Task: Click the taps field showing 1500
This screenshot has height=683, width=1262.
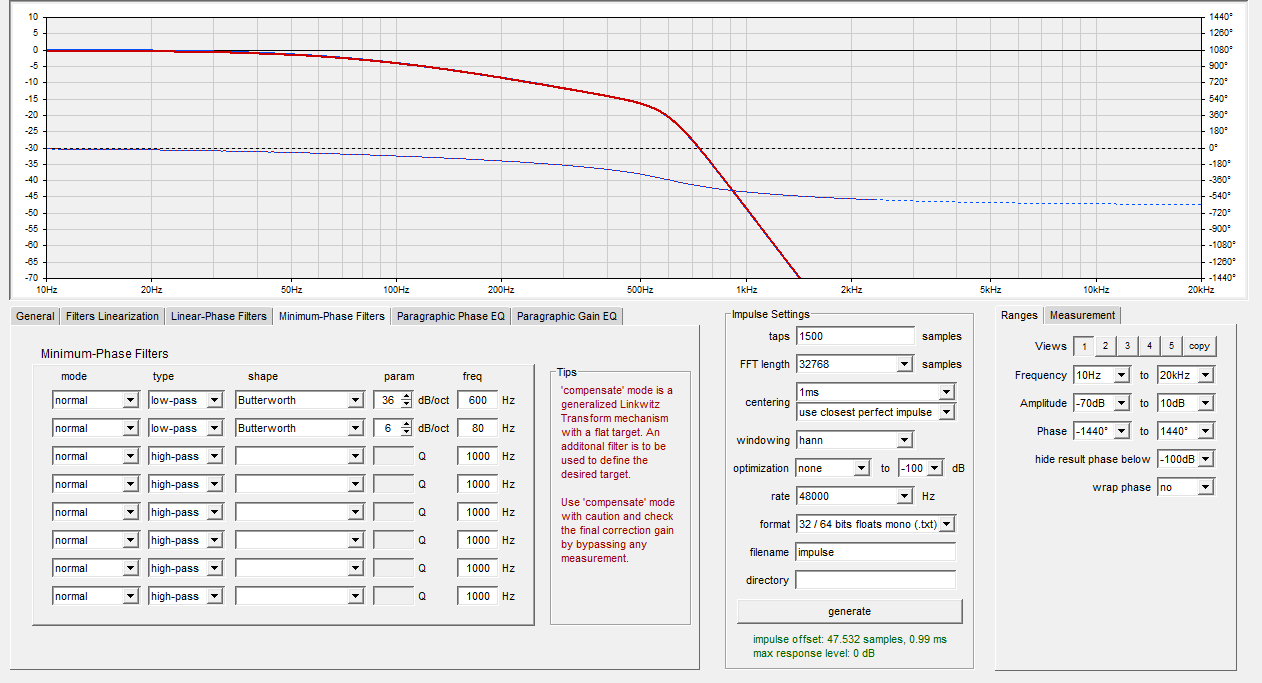Action: tap(855, 336)
